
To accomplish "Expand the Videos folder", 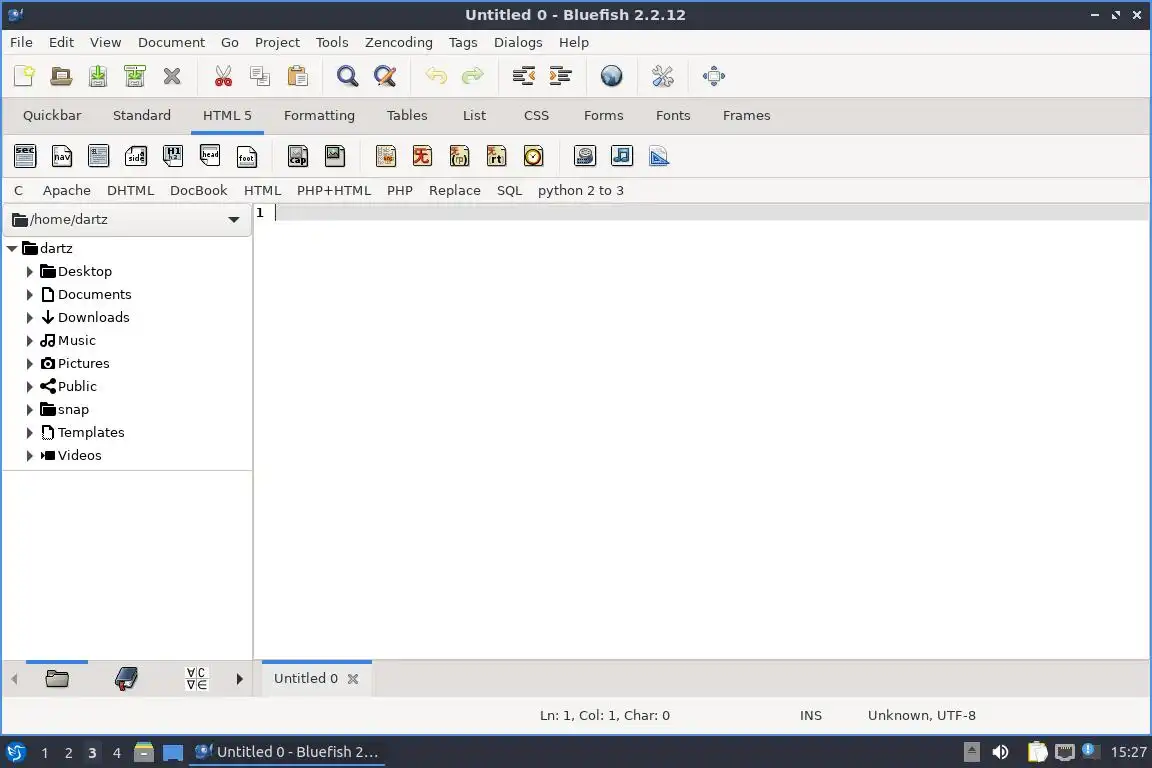I will [29, 456].
